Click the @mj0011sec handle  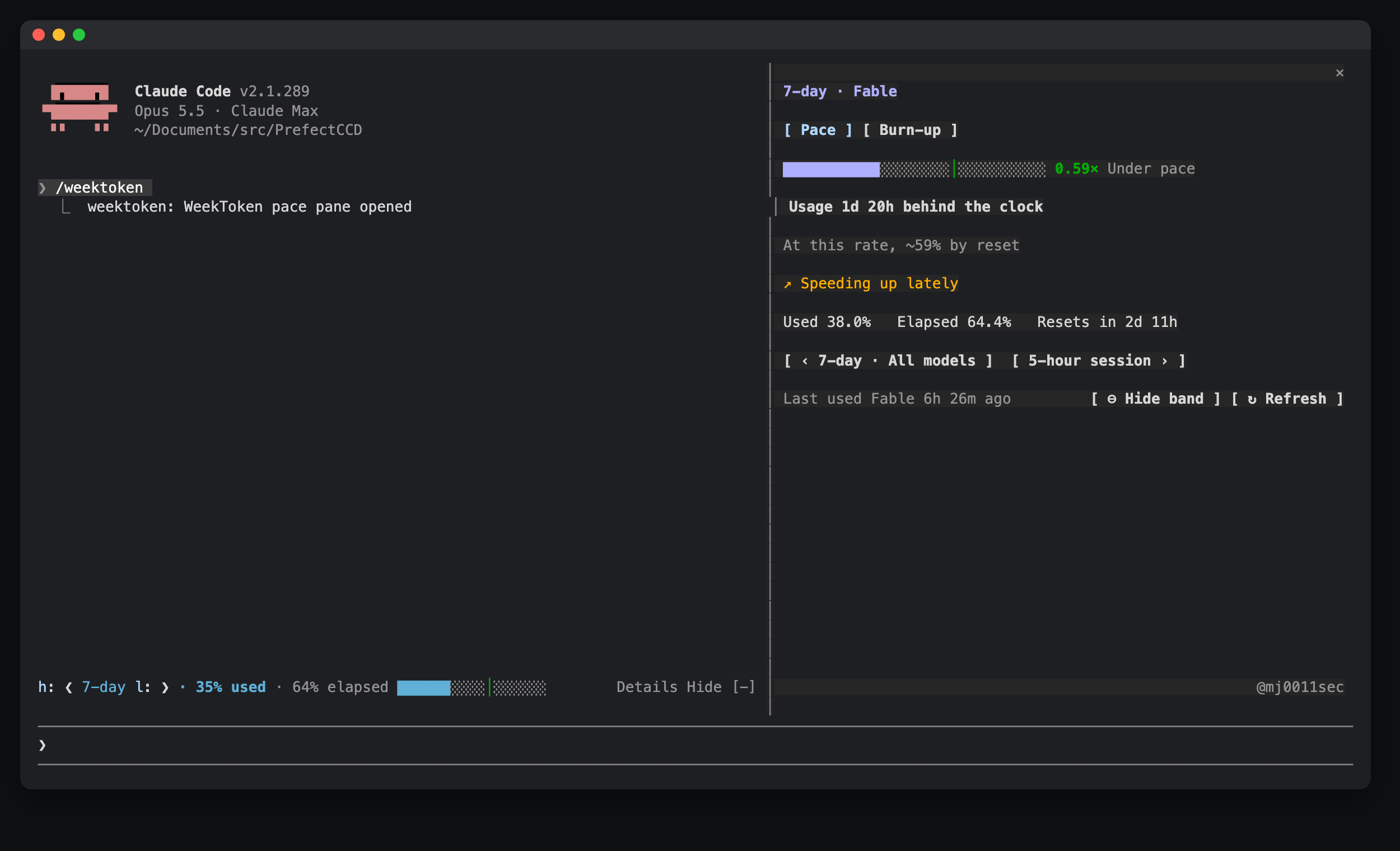tap(1300, 688)
